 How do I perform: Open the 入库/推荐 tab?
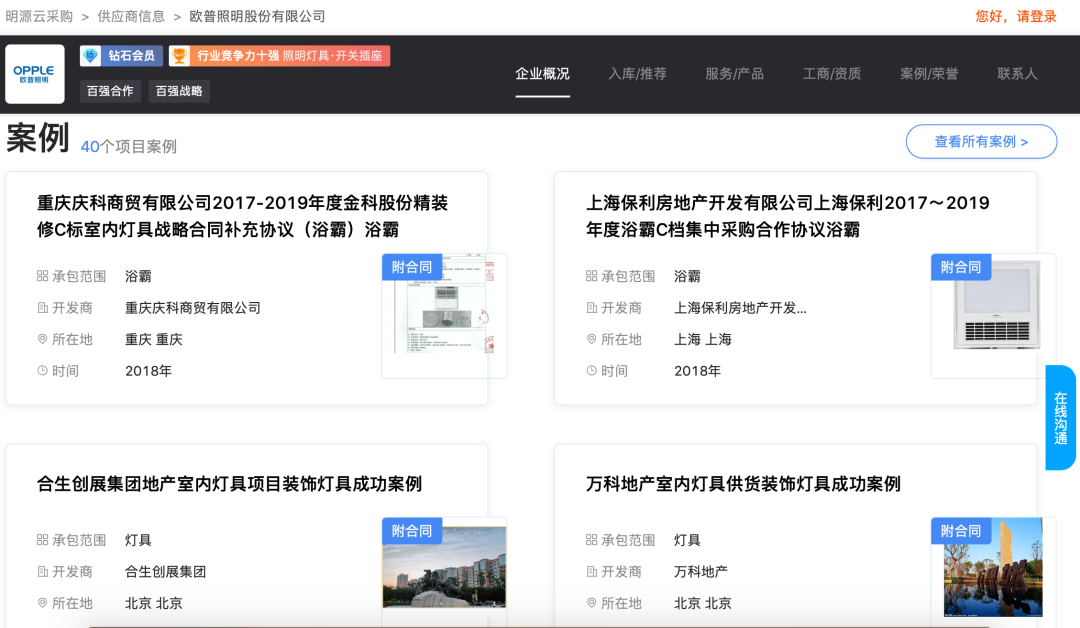coord(637,74)
